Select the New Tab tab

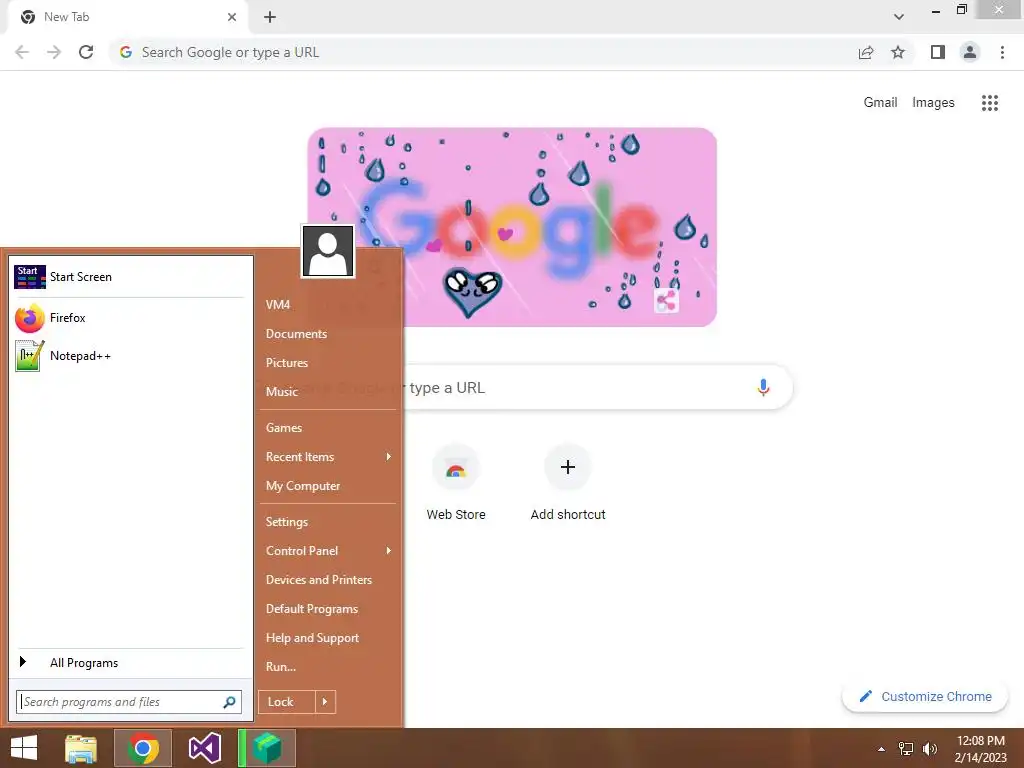coord(127,17)
